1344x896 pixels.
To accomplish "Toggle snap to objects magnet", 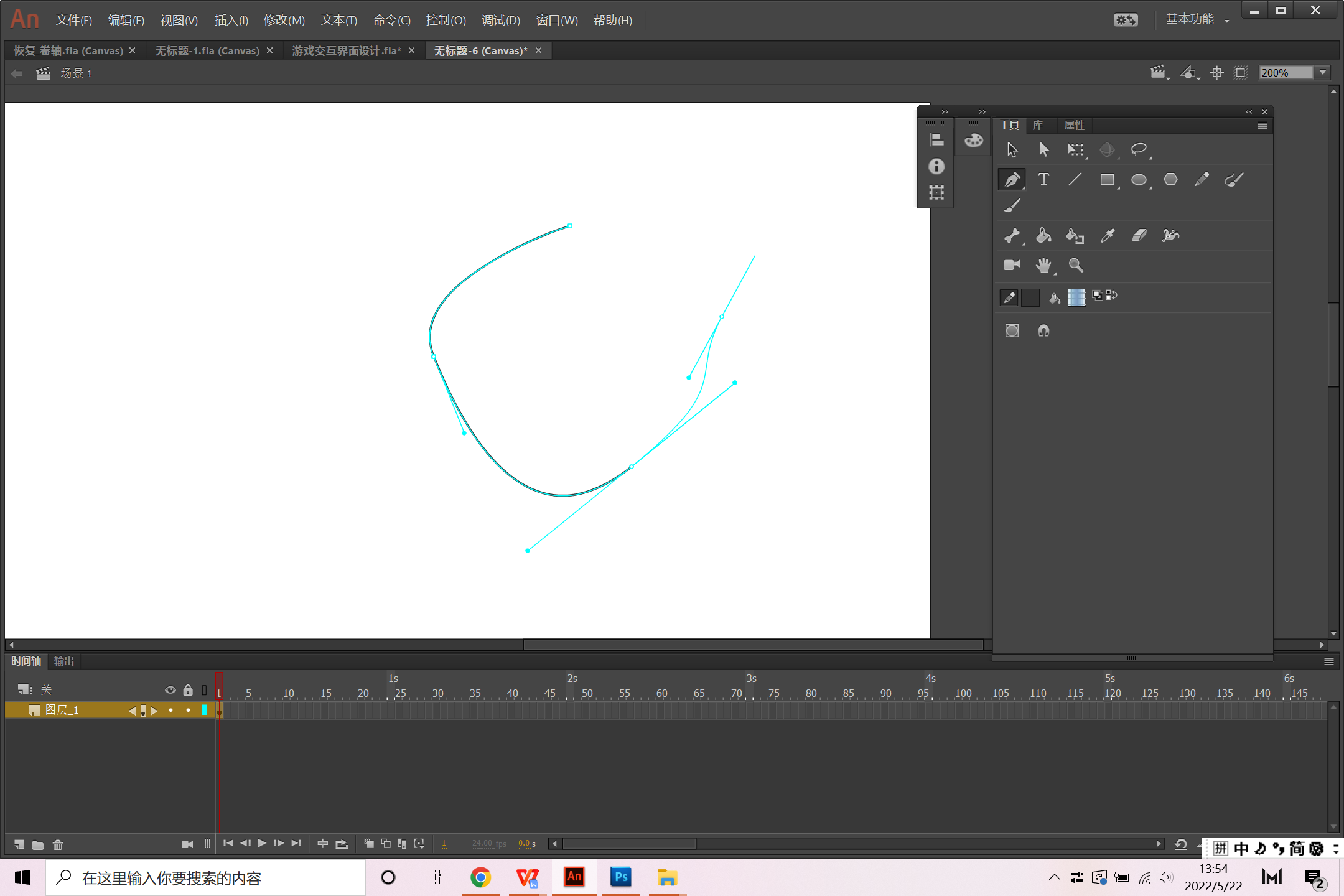I will pyautogui.click(x=1043, y=330).
